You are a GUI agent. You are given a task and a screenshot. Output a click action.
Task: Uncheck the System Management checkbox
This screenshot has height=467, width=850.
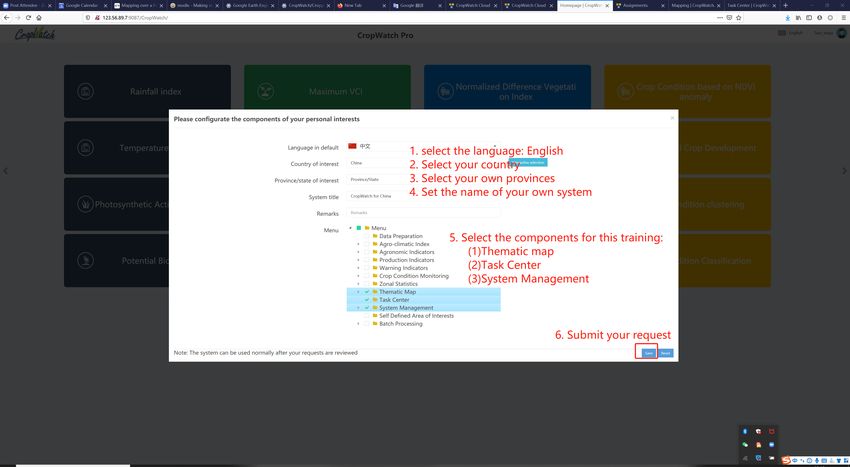click(x=367, y=308)
